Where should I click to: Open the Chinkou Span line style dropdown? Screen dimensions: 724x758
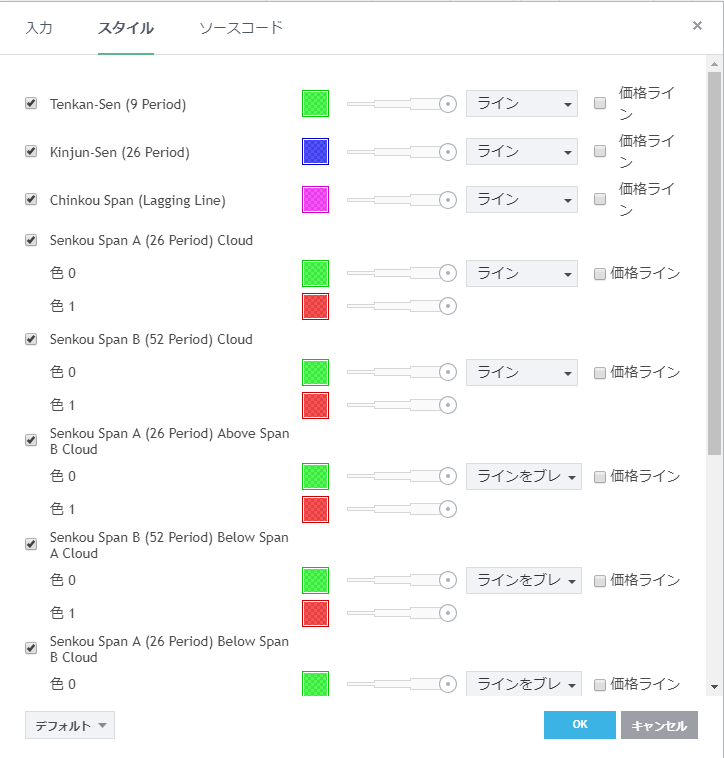click(x=521, y=199)
